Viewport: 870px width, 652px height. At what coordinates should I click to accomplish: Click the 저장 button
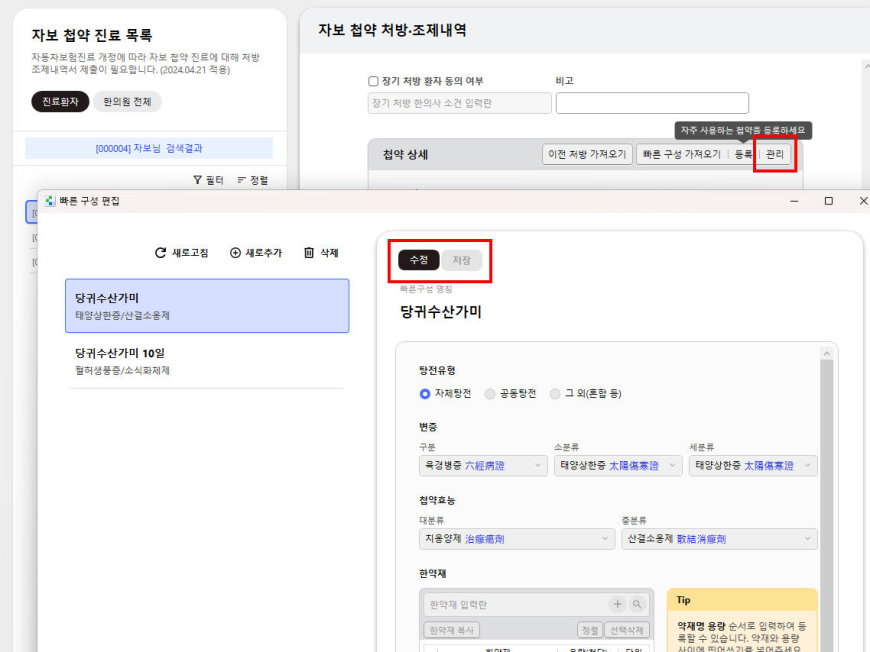click(x=462, y=260)
